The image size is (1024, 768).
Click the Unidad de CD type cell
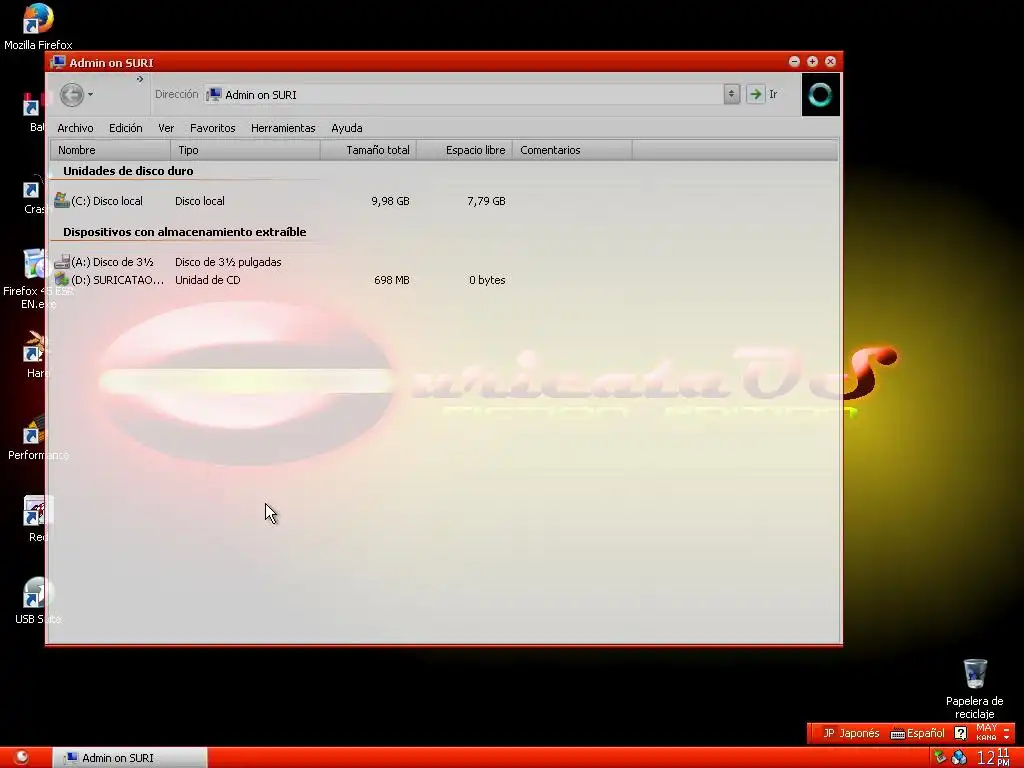[x=208, y=280]
